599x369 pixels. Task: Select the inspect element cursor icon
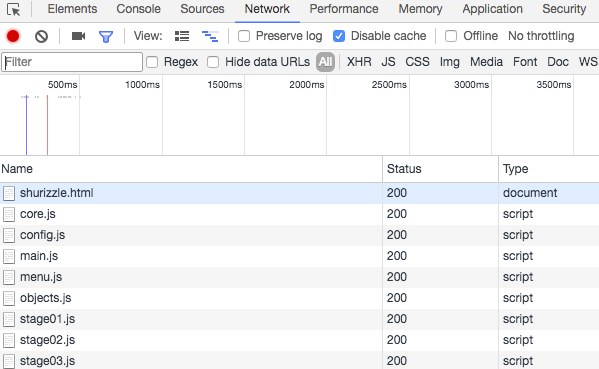coord(14,9)
